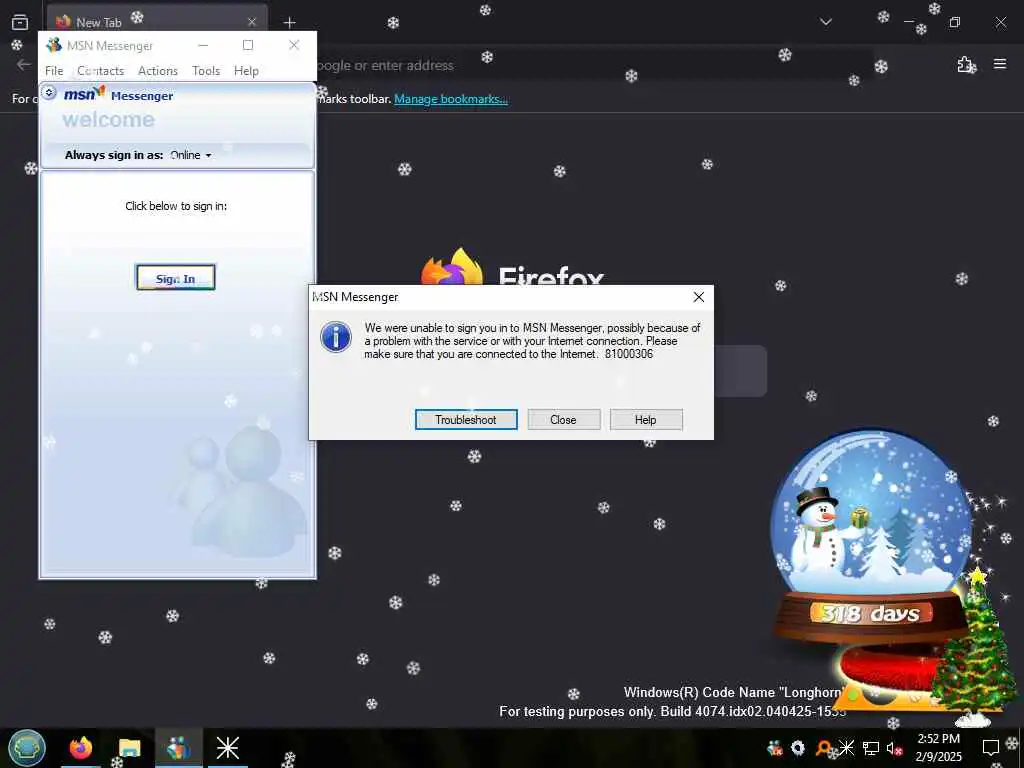Select the New Tab tab in Firefox
This screenshot has width=1024, height=768.
click(157, 22)
